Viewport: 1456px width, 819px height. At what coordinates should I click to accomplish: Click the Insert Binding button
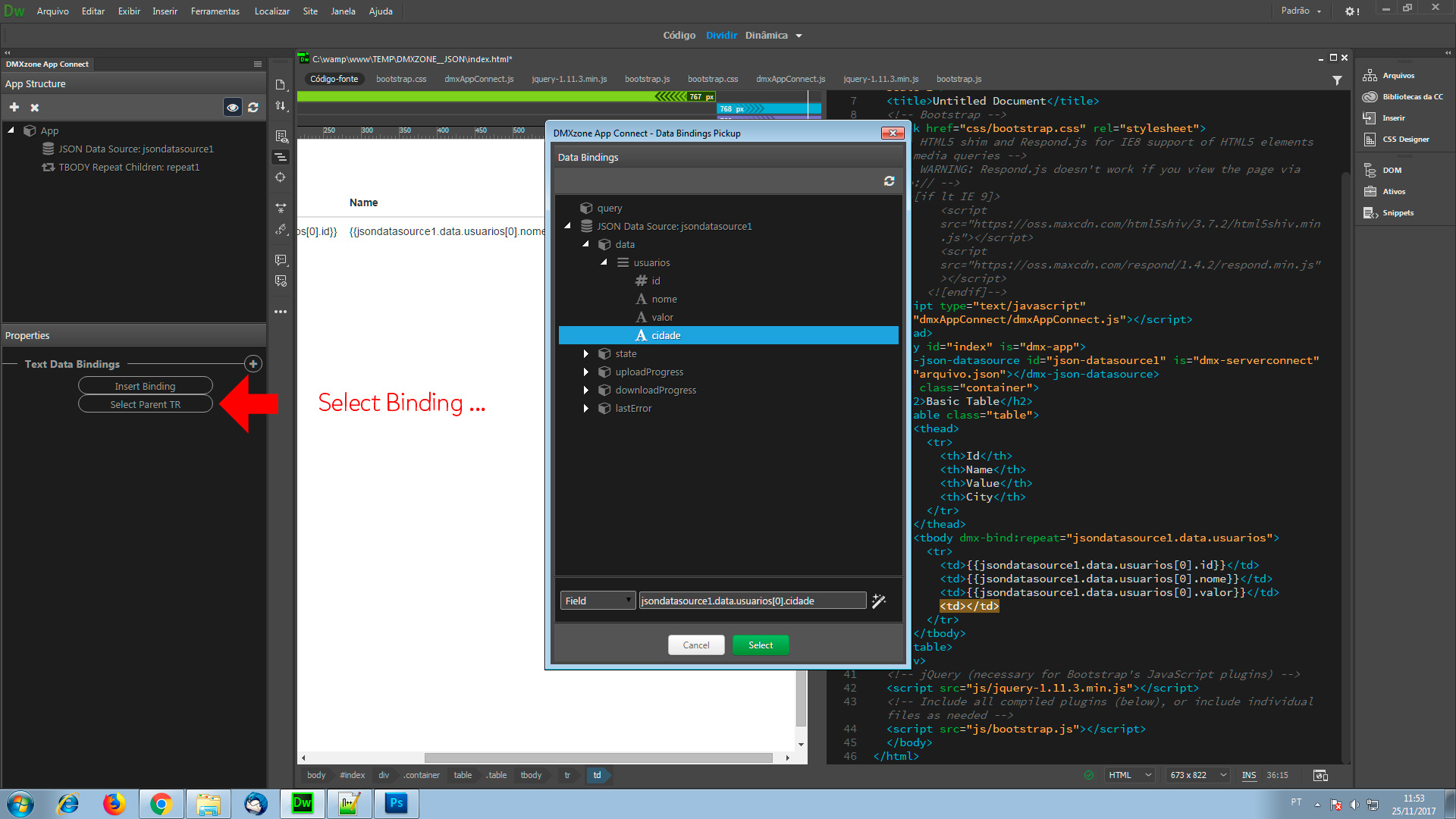pos(145,386)
